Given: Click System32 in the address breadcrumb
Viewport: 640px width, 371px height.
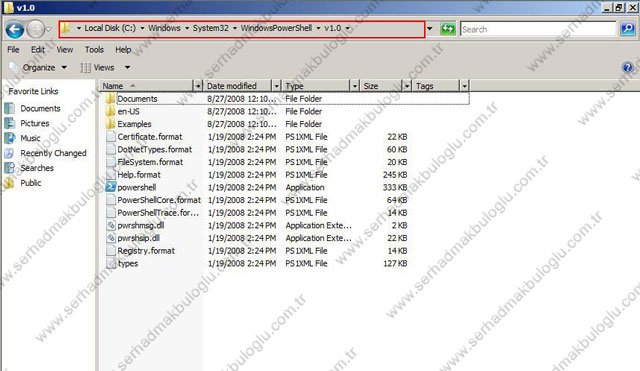Looking at the screenshot, I should [x=210, y=28].
